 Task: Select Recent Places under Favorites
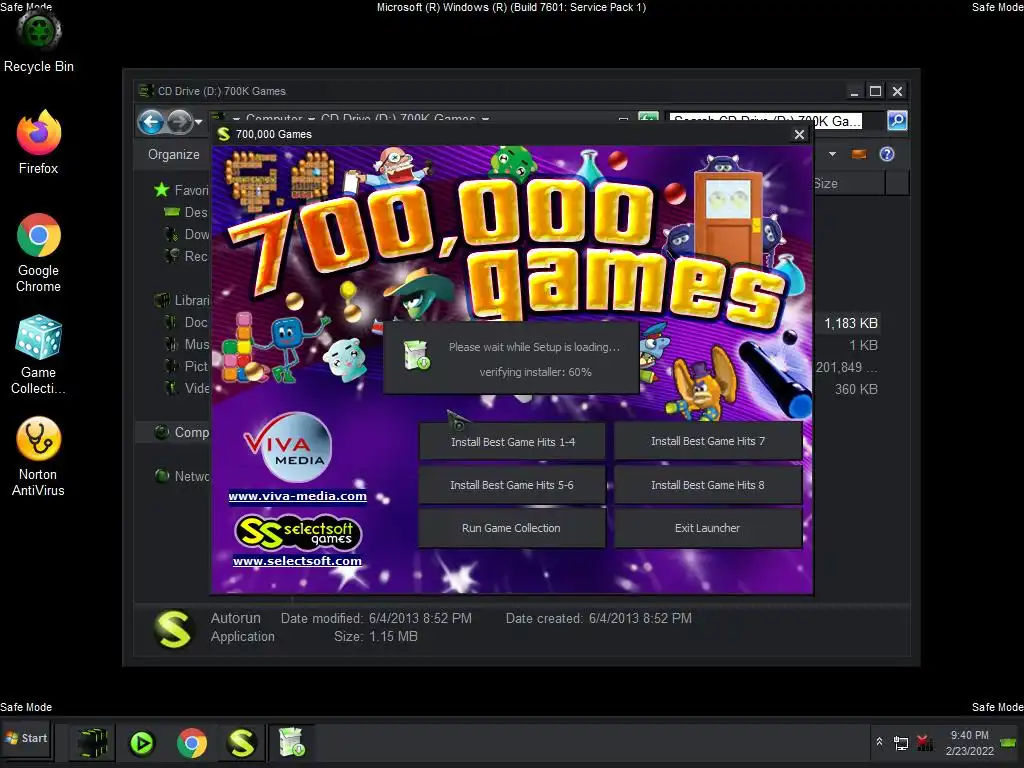click(x=185, y=256)
